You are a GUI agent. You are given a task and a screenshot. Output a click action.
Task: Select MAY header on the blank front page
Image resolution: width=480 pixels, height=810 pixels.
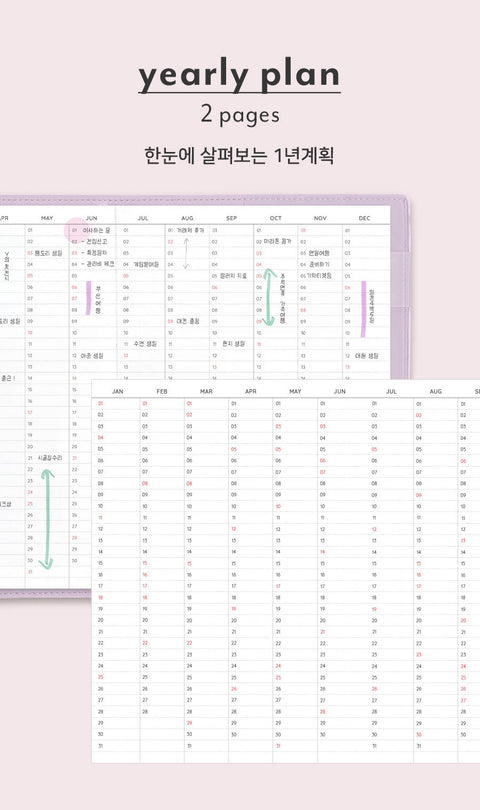pyautogui.click(x=295, y=392)
